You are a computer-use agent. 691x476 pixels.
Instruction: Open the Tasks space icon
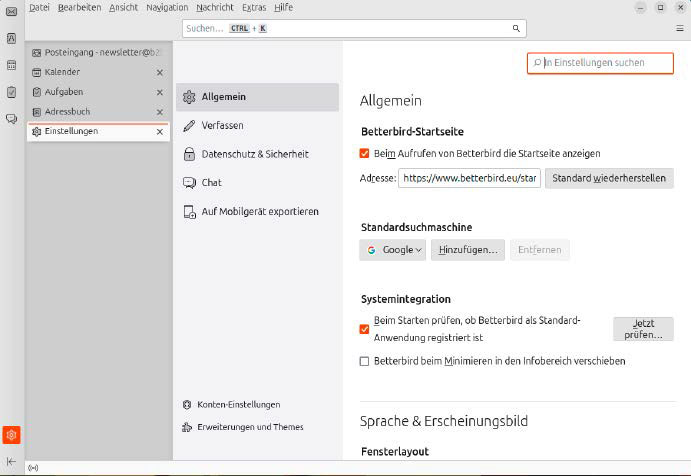click(x=11, y=92)
